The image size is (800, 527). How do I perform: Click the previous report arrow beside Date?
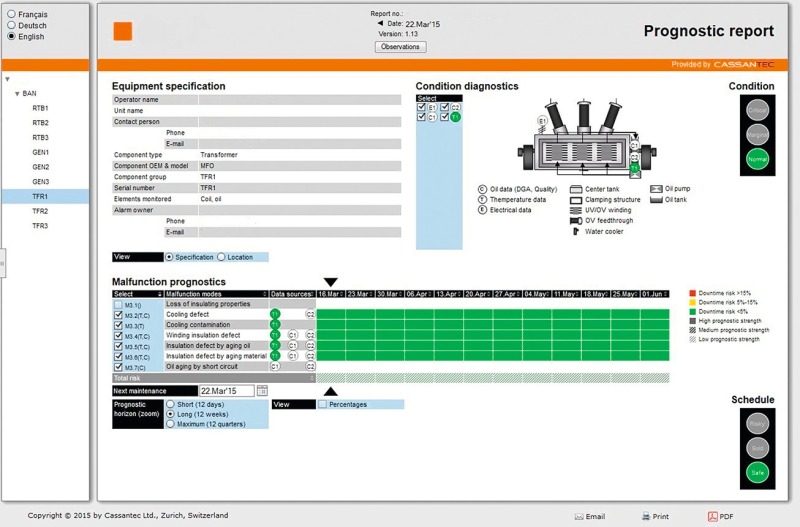click(x=380, y=23)
